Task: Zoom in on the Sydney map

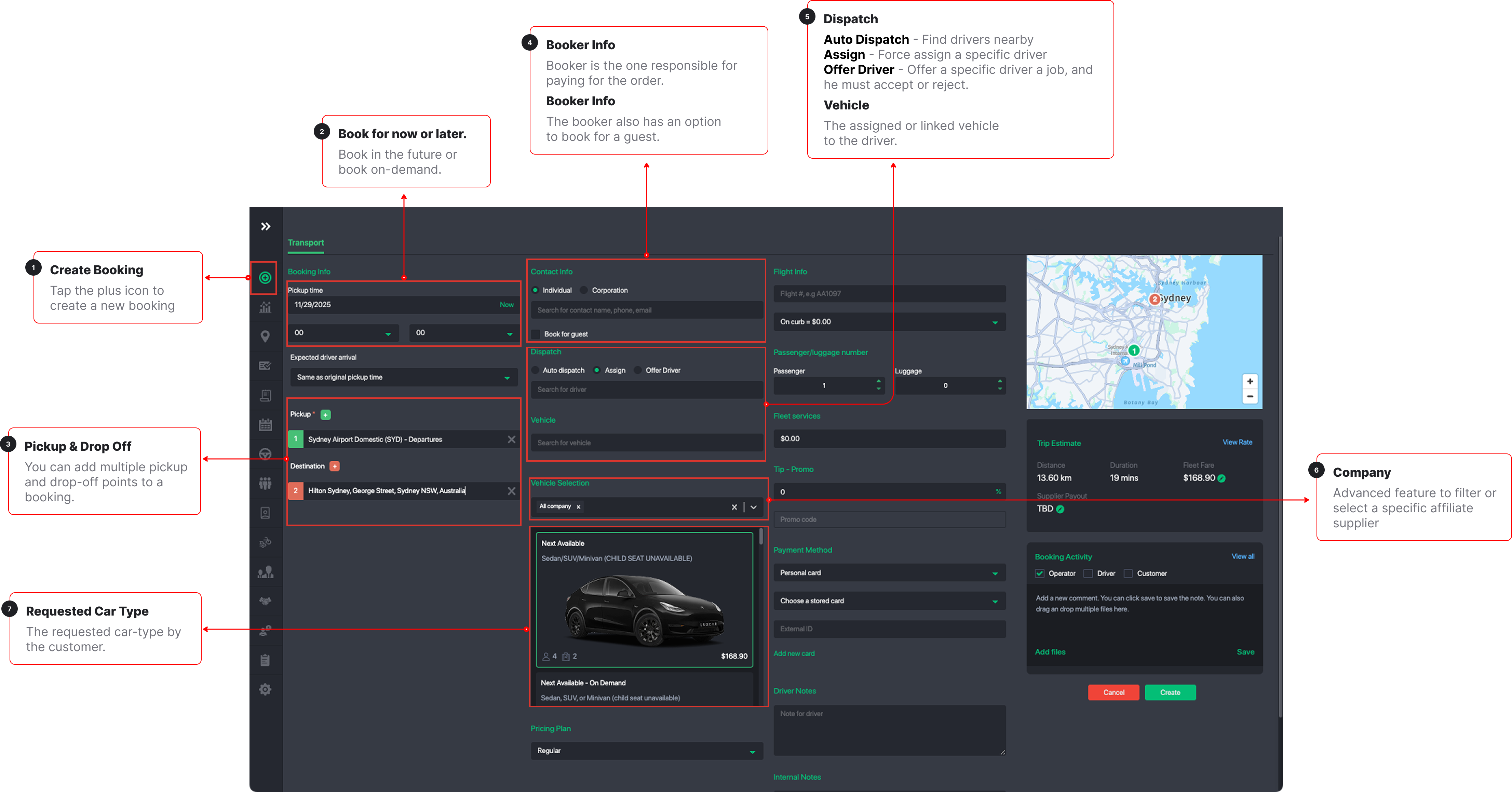Action: click(x=1250, y=381)
